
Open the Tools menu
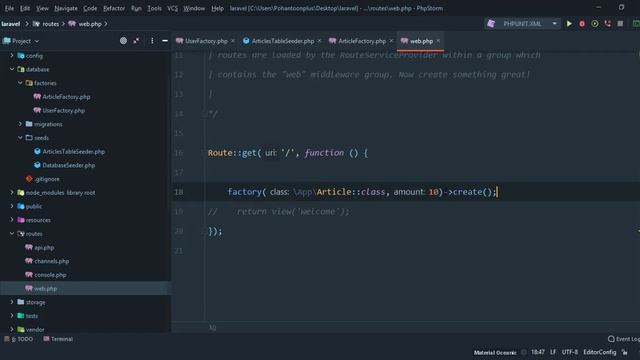tap(154, 8)
